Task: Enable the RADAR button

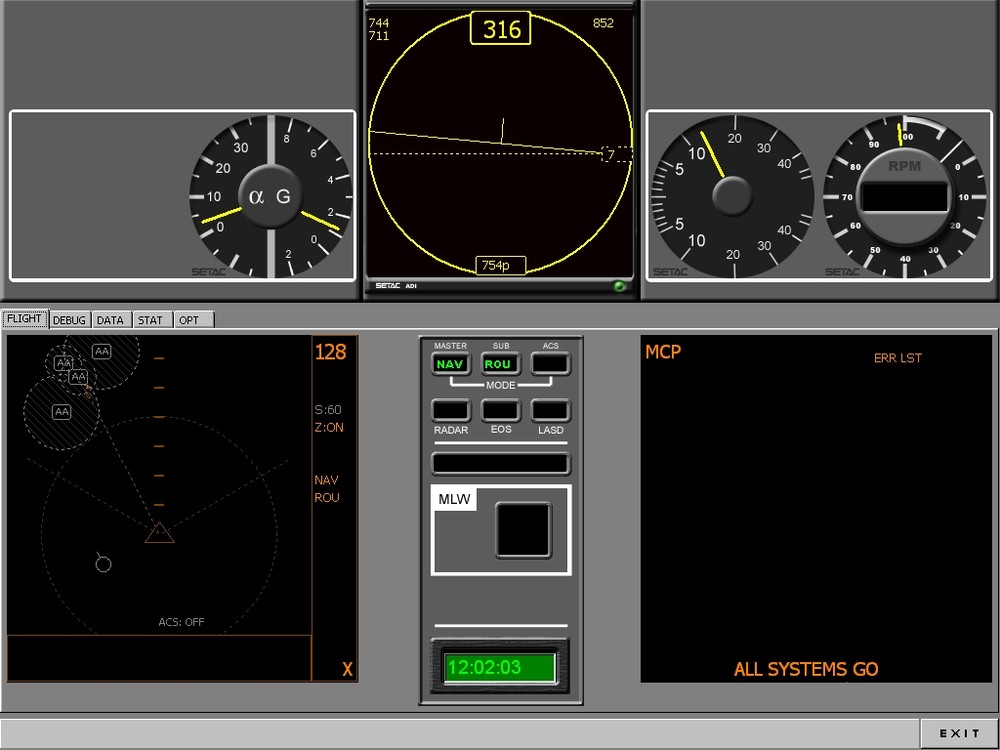Action: 451,411
